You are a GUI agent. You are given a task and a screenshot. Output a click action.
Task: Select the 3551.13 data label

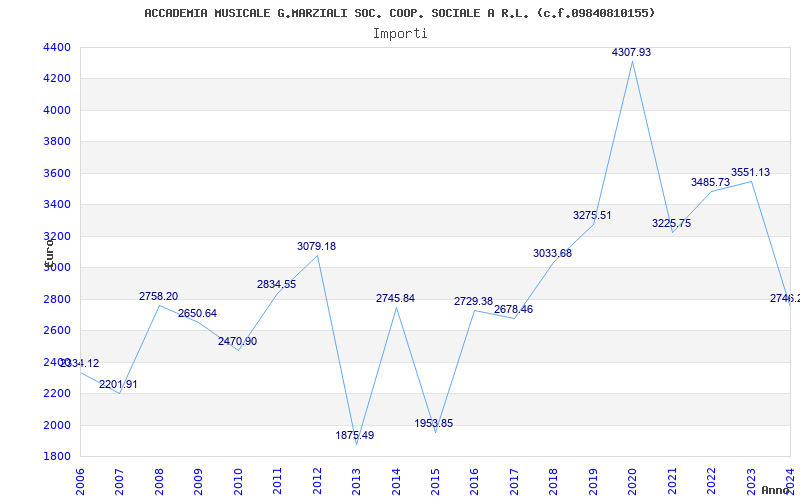point(750,172)
